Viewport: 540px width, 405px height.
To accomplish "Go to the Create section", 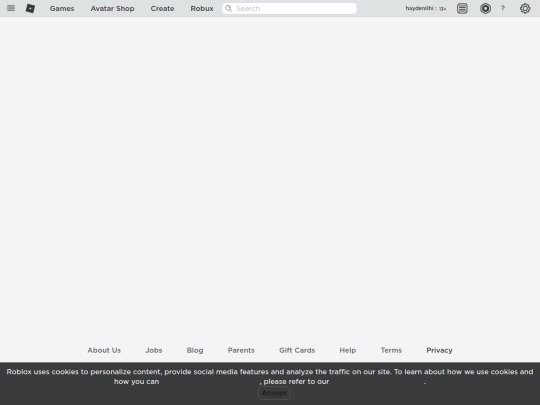I will point(162,9).
